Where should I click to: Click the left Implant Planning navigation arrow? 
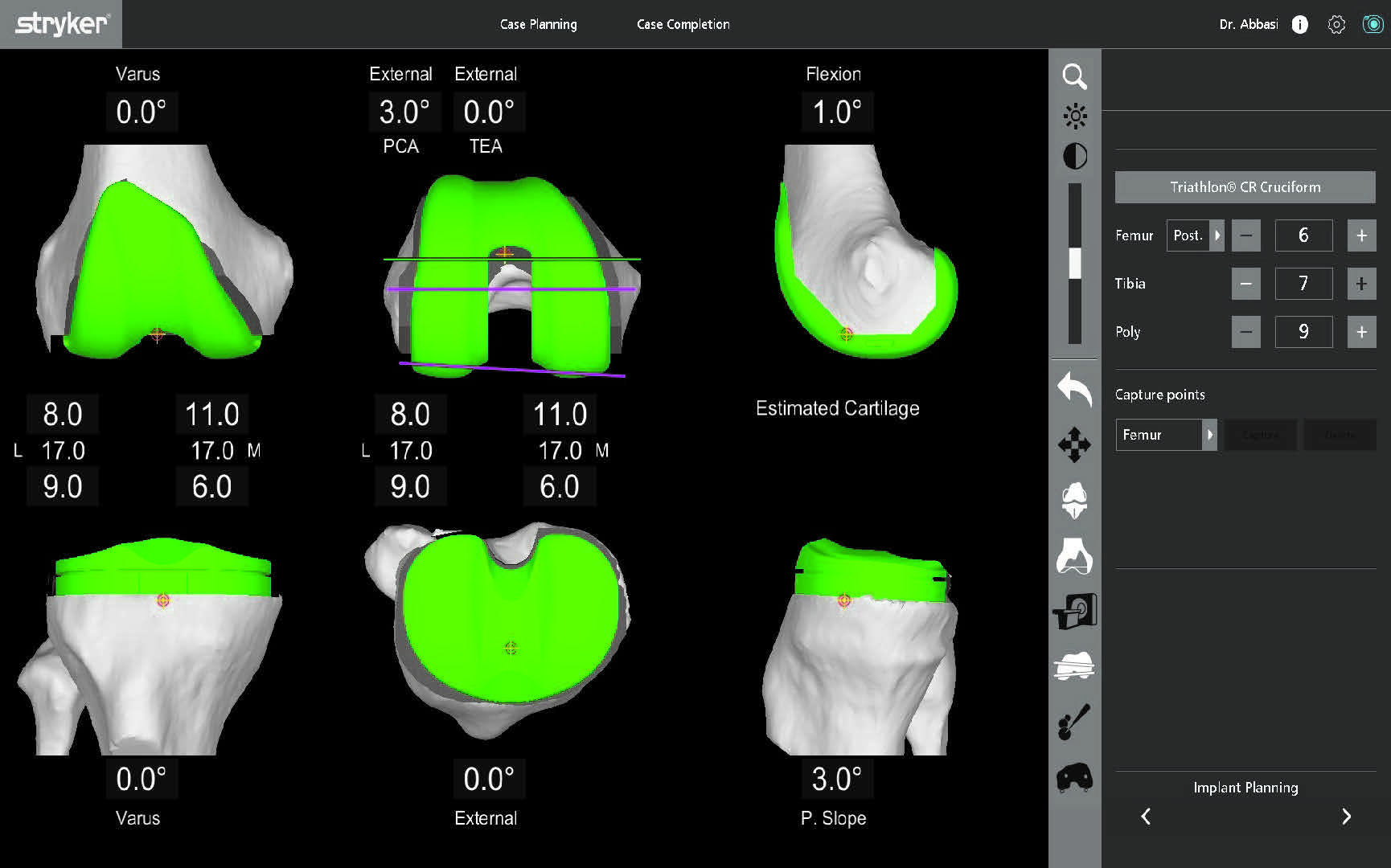[x=1145, y=817]
